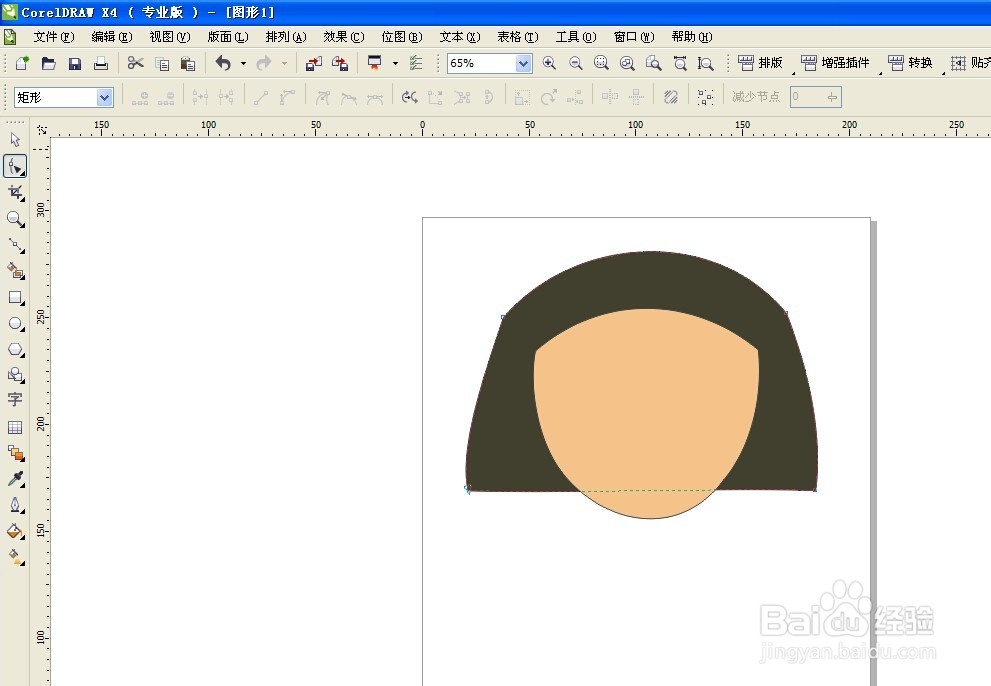Click the Import icon
Viewport: 991px width, 686px height.
(313, 63)
